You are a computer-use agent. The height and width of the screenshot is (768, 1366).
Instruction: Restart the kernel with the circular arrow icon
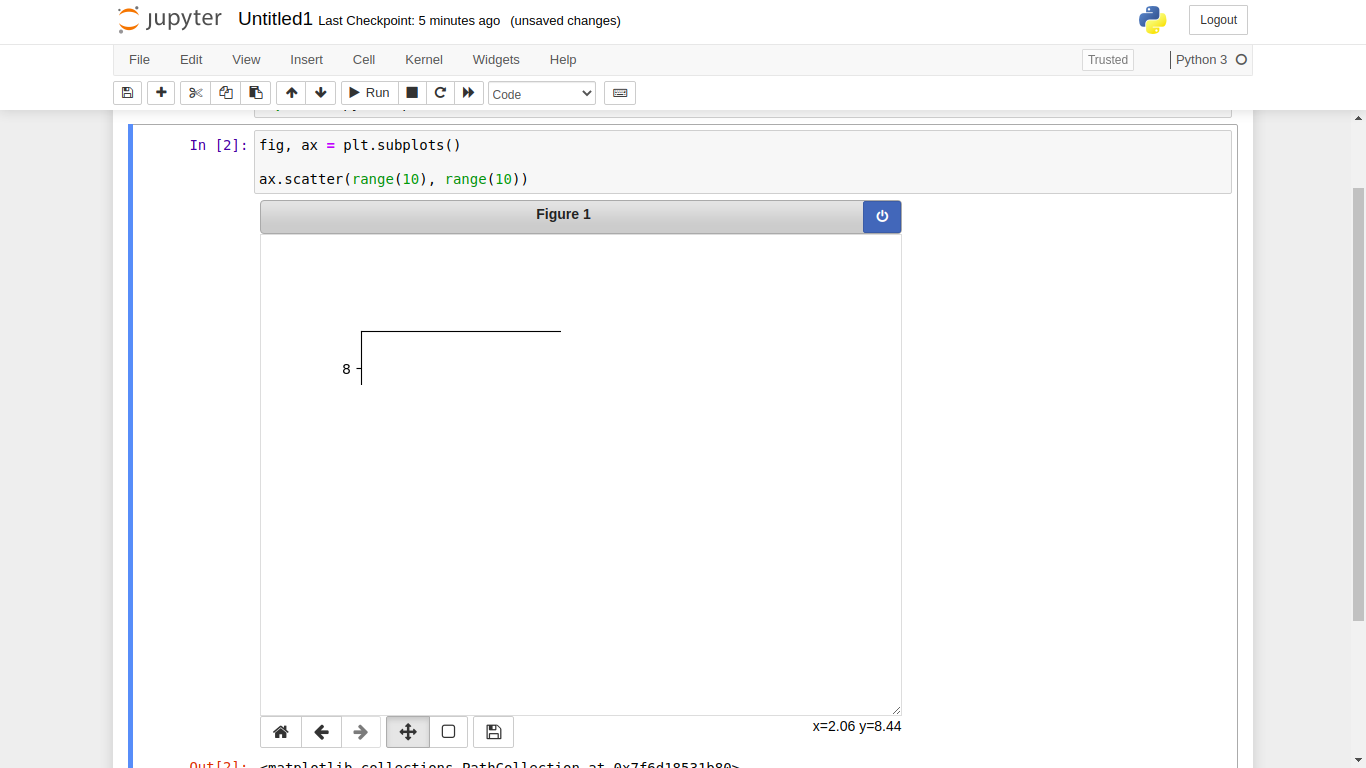tap(440, 93)
